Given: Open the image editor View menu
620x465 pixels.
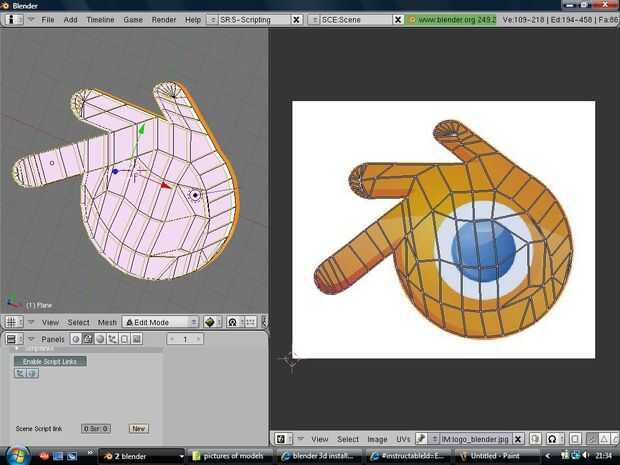Looking at the screenshot, I should coord(319,439).
